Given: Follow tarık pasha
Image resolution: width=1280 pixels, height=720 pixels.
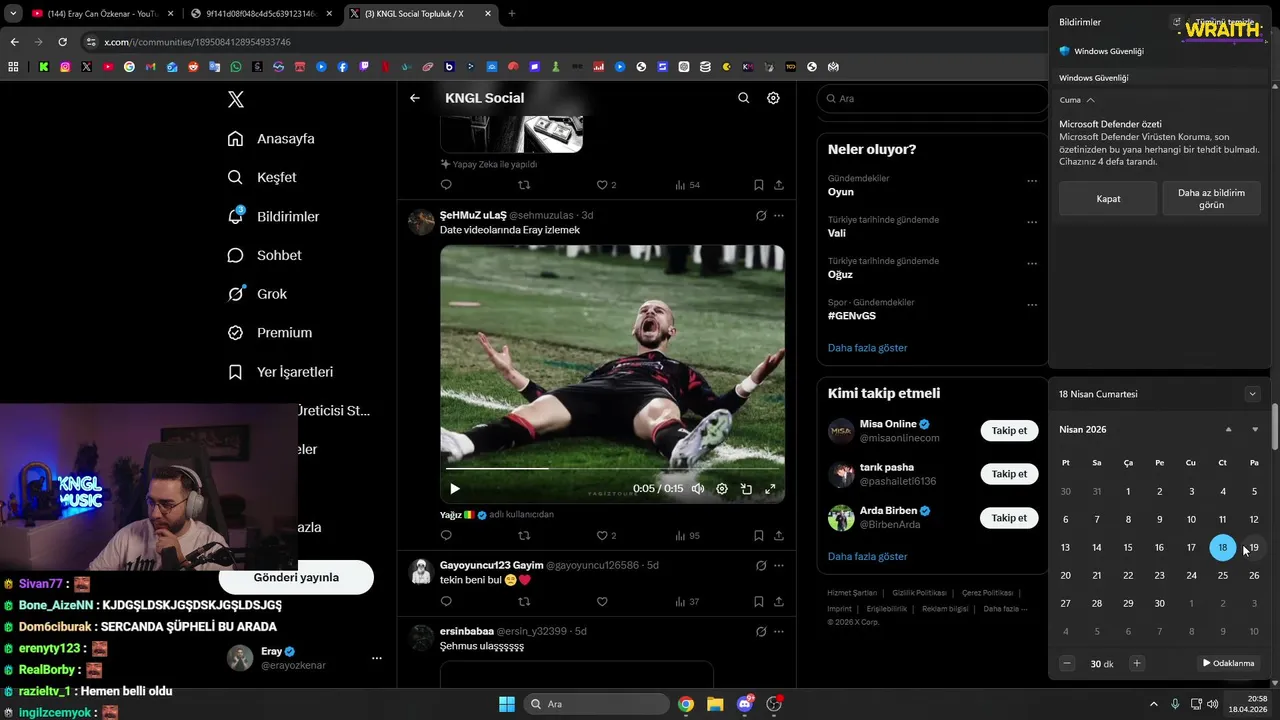Looking at the screenshot, I should pos(1009,474).
